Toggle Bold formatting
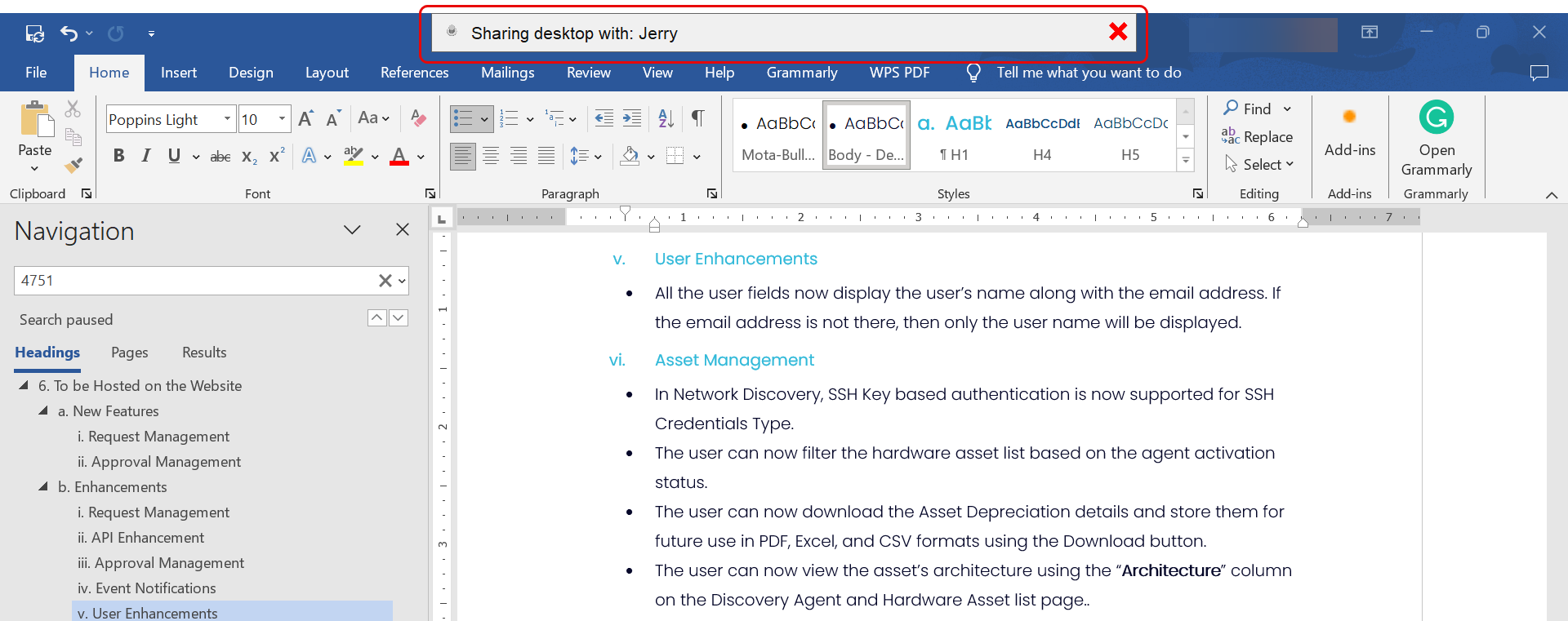Screen dimensions: 1568x621 click(x=119, y=156)
